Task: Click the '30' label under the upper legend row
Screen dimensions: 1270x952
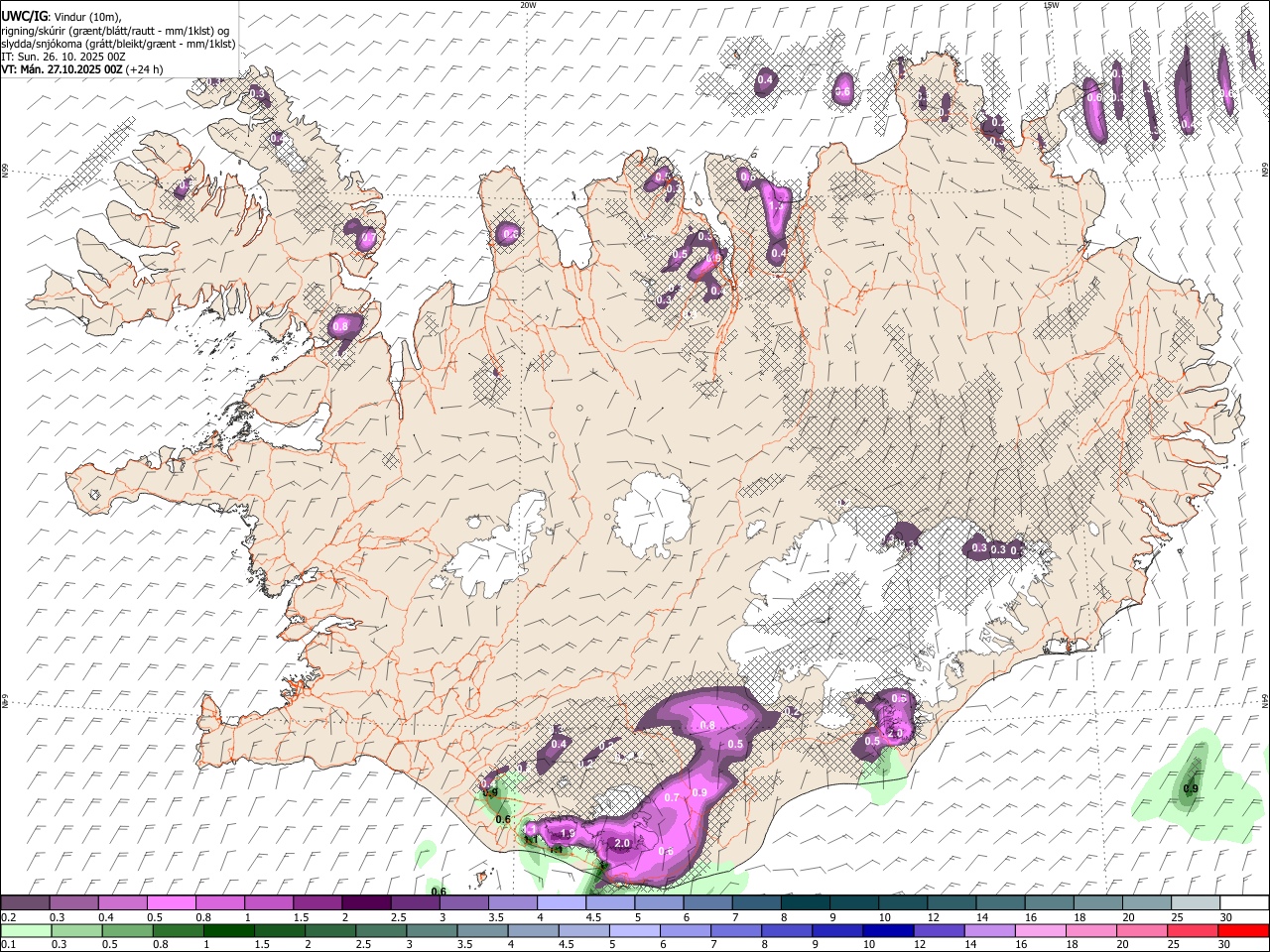Action: tap(1225, 917)
